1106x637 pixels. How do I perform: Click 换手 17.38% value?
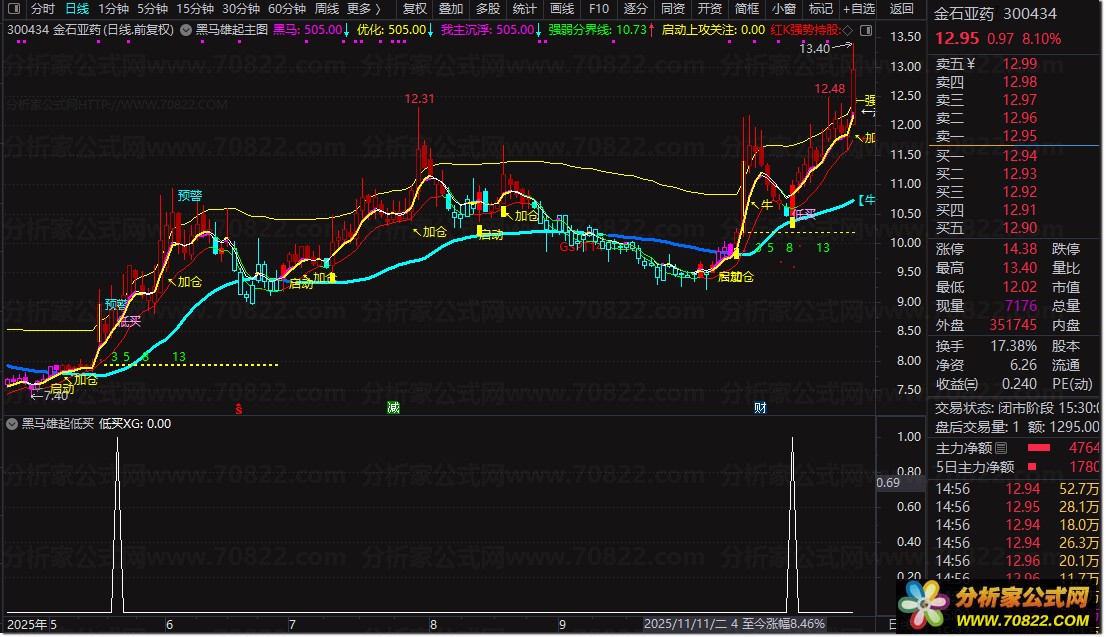point(1016,346)
